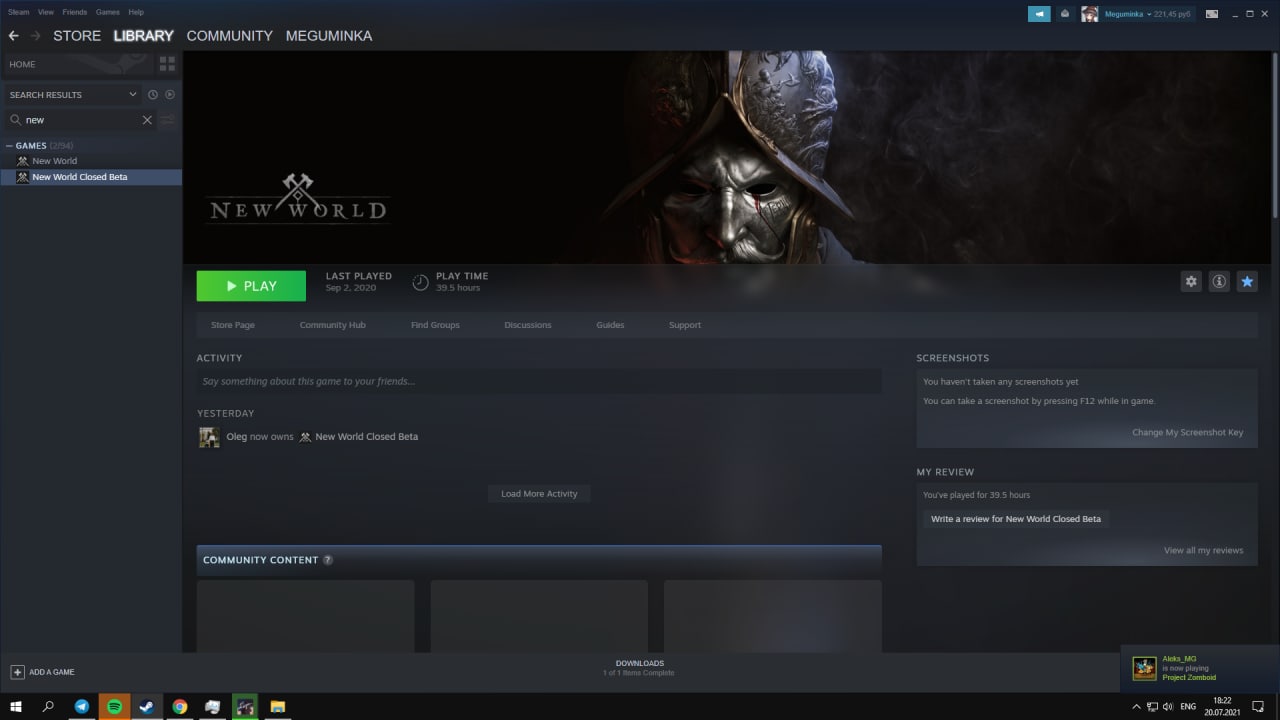Image resolution: width=1280 pixels, height=720 pixels.
Task: Open advanced library filter icon
Action: click(168, 120)
